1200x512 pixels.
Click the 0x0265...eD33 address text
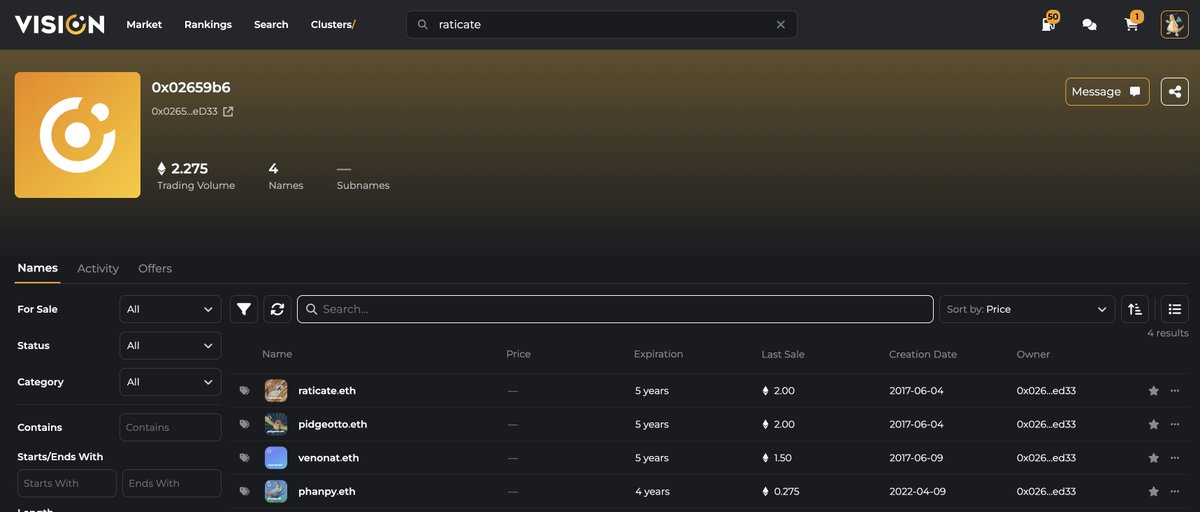click(x=184, y=112)
